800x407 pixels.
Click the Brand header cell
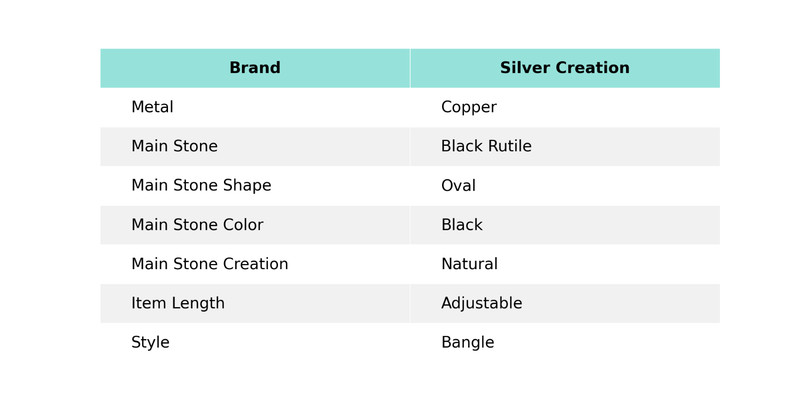tap(255, 68)
